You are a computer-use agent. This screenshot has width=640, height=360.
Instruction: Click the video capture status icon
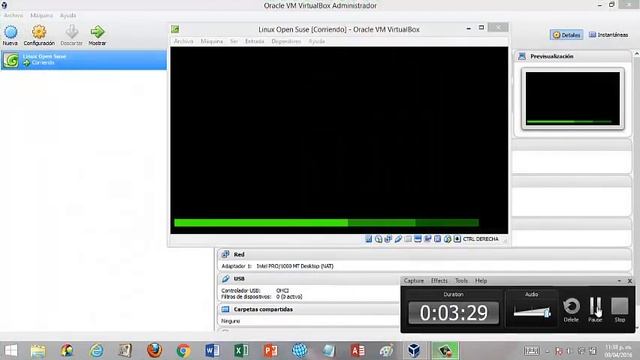pos(428,239)
